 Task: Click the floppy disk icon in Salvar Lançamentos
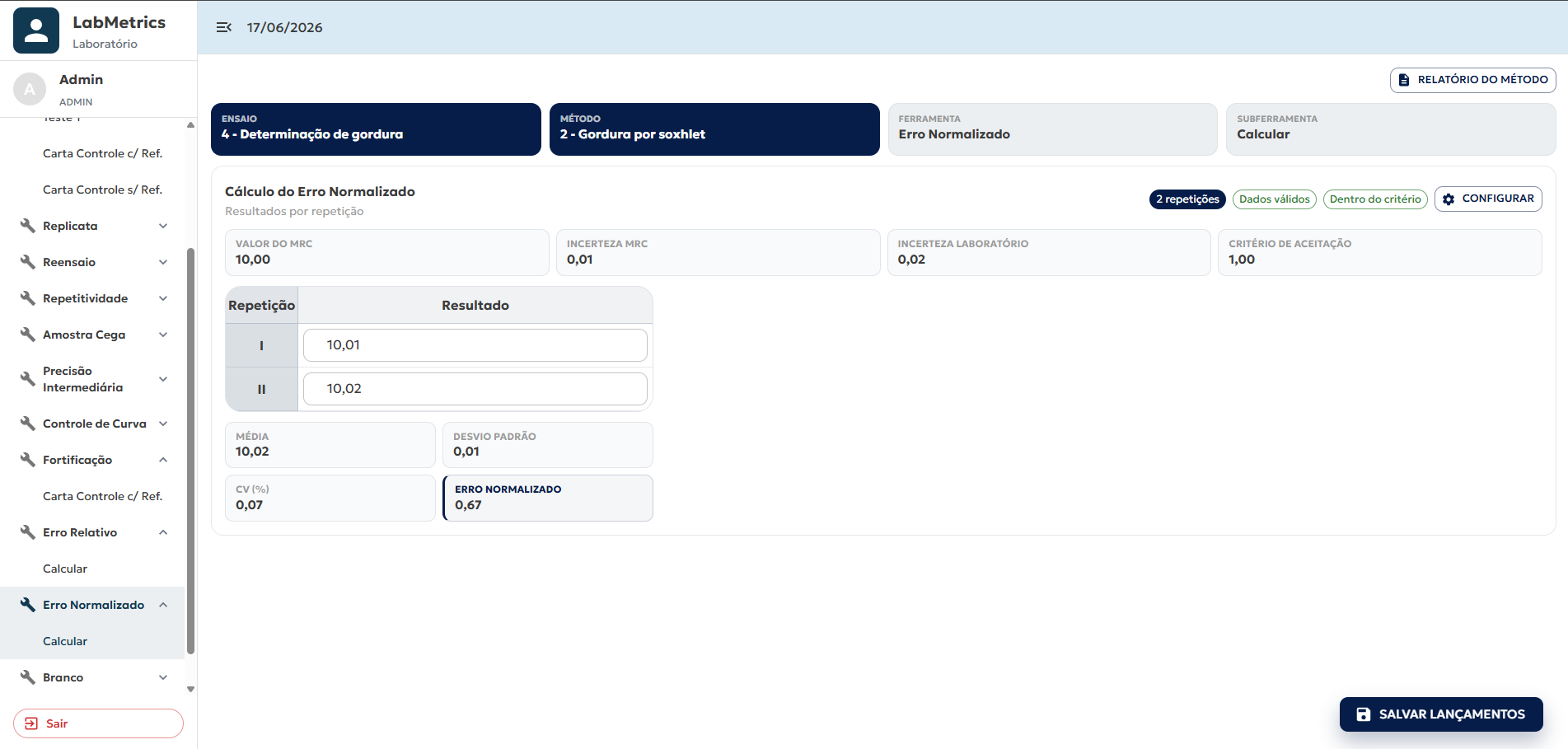click(x=1364, y=714)
